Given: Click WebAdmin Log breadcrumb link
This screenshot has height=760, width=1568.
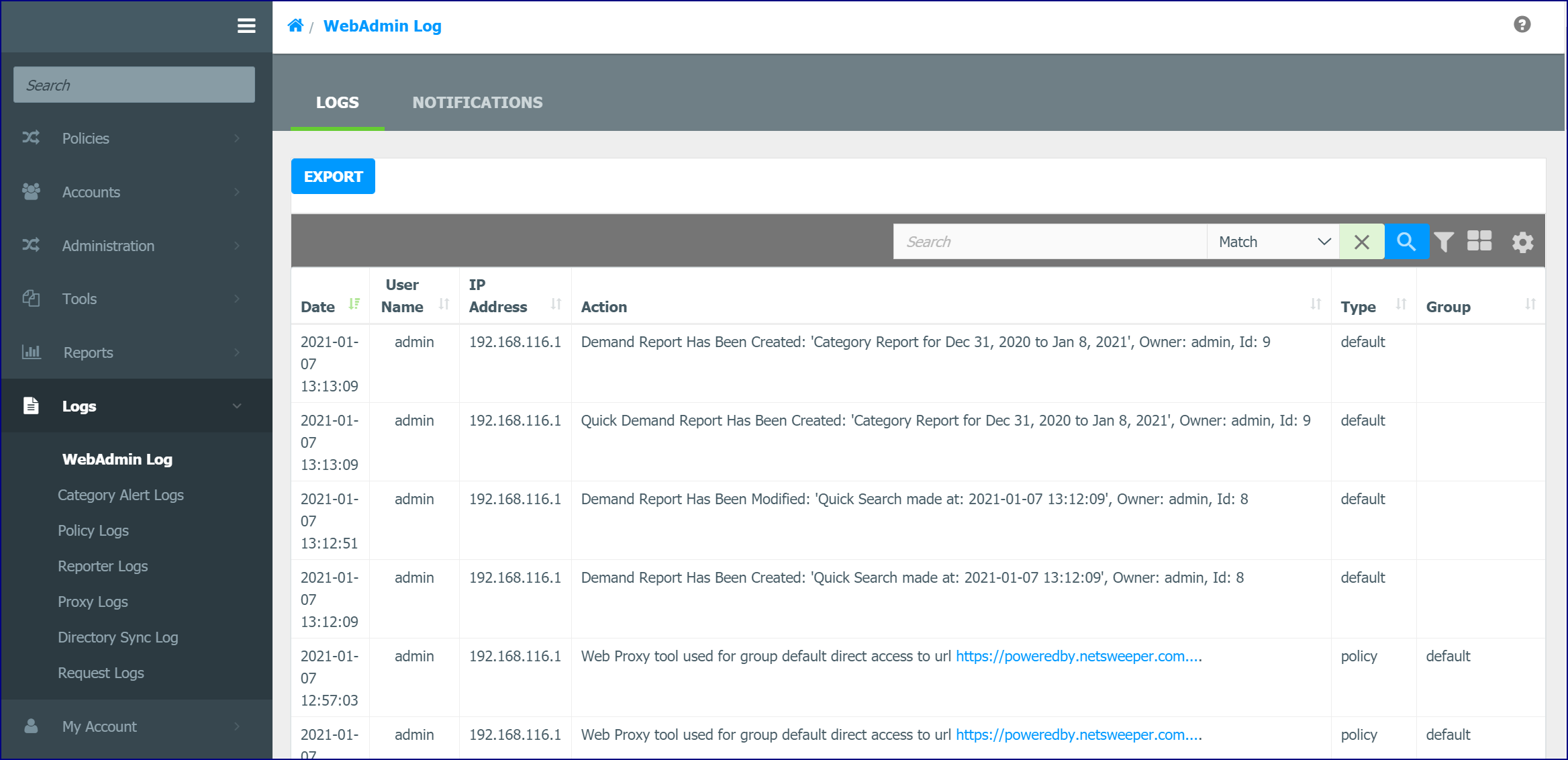Looking at the screenshot, I should click(383, 26).
